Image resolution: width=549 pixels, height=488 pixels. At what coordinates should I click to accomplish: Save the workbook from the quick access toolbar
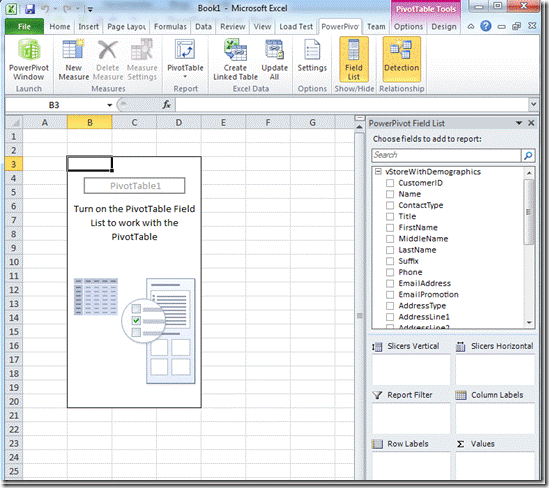click(x=30, y=9)
